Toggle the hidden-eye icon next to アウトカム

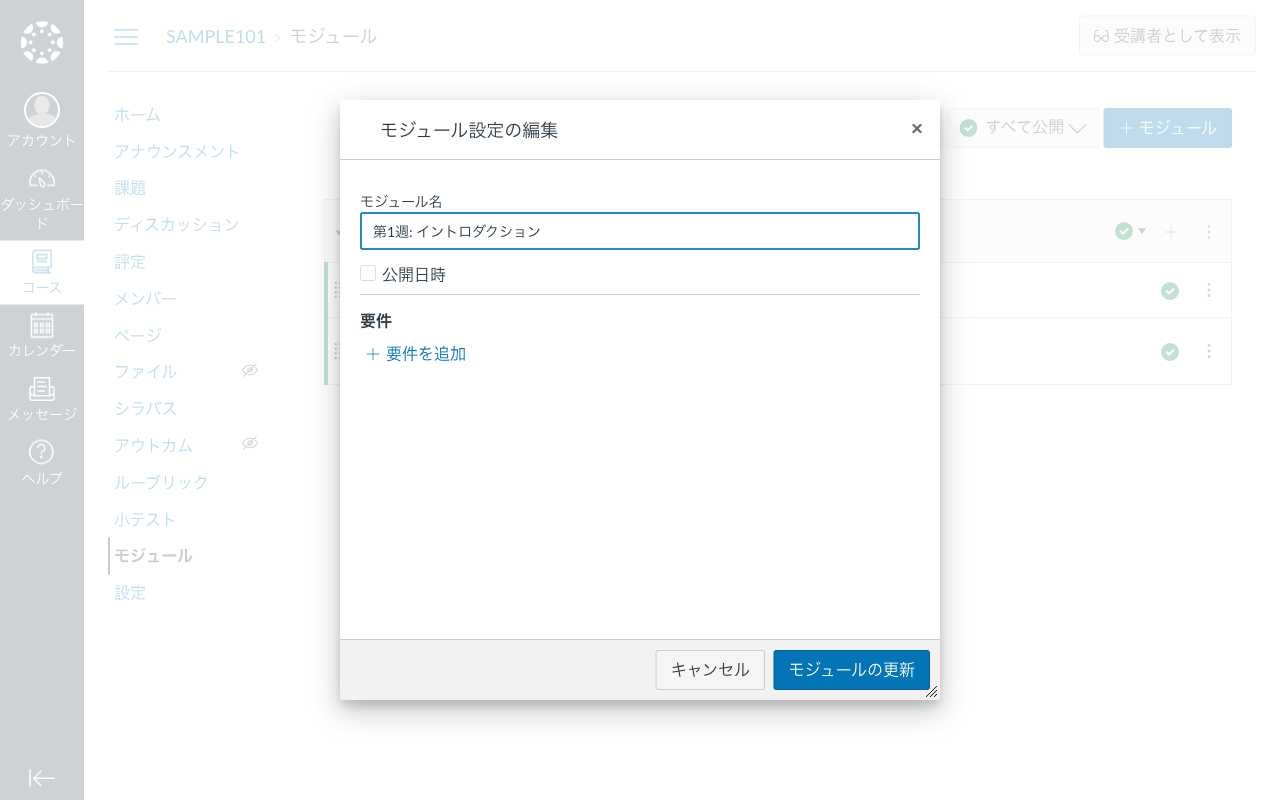tap(250, 443)
